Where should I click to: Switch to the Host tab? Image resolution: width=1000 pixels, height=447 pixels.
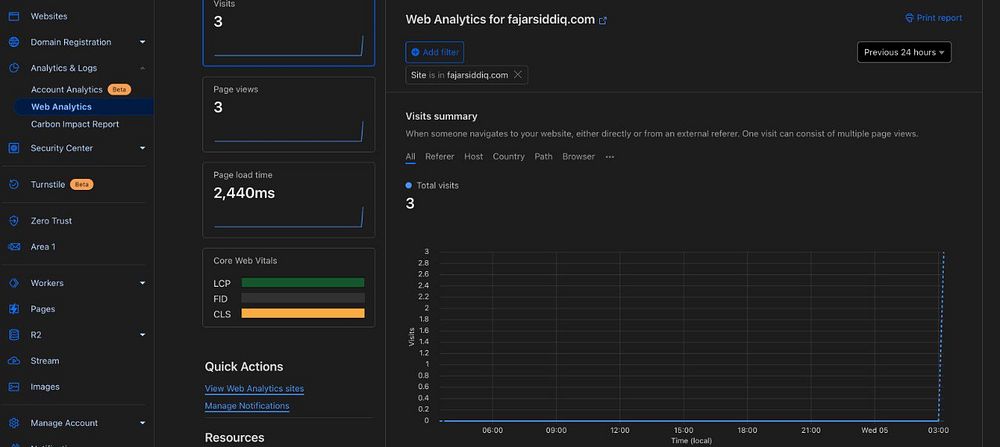tap(473, 157)
